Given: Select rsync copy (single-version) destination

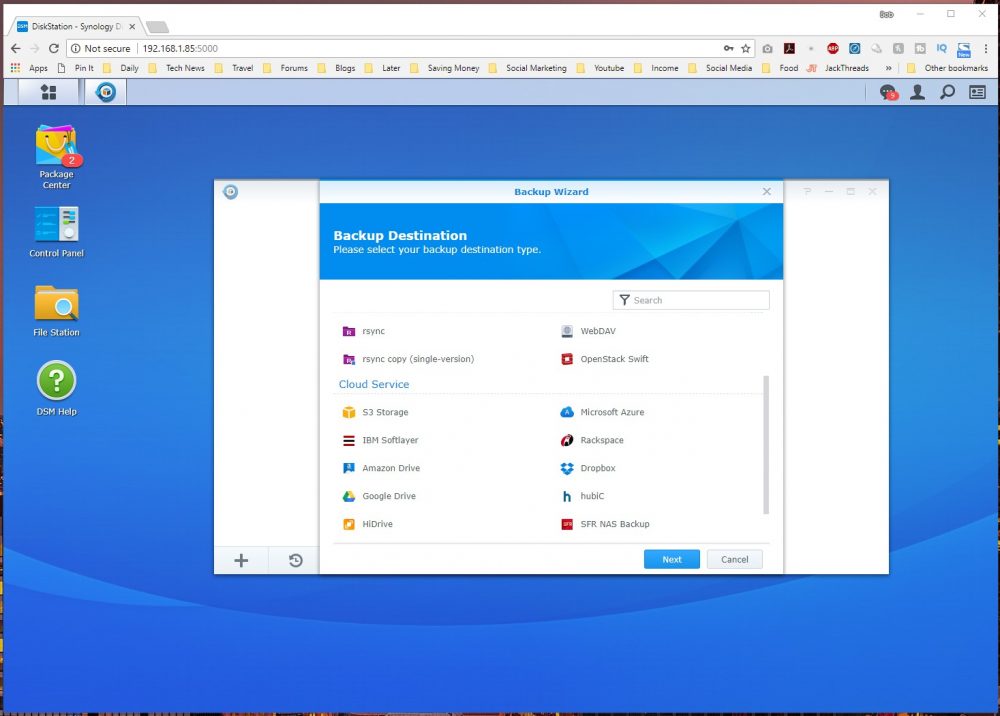Looking at the screenshot, I should tap(408, 359).
